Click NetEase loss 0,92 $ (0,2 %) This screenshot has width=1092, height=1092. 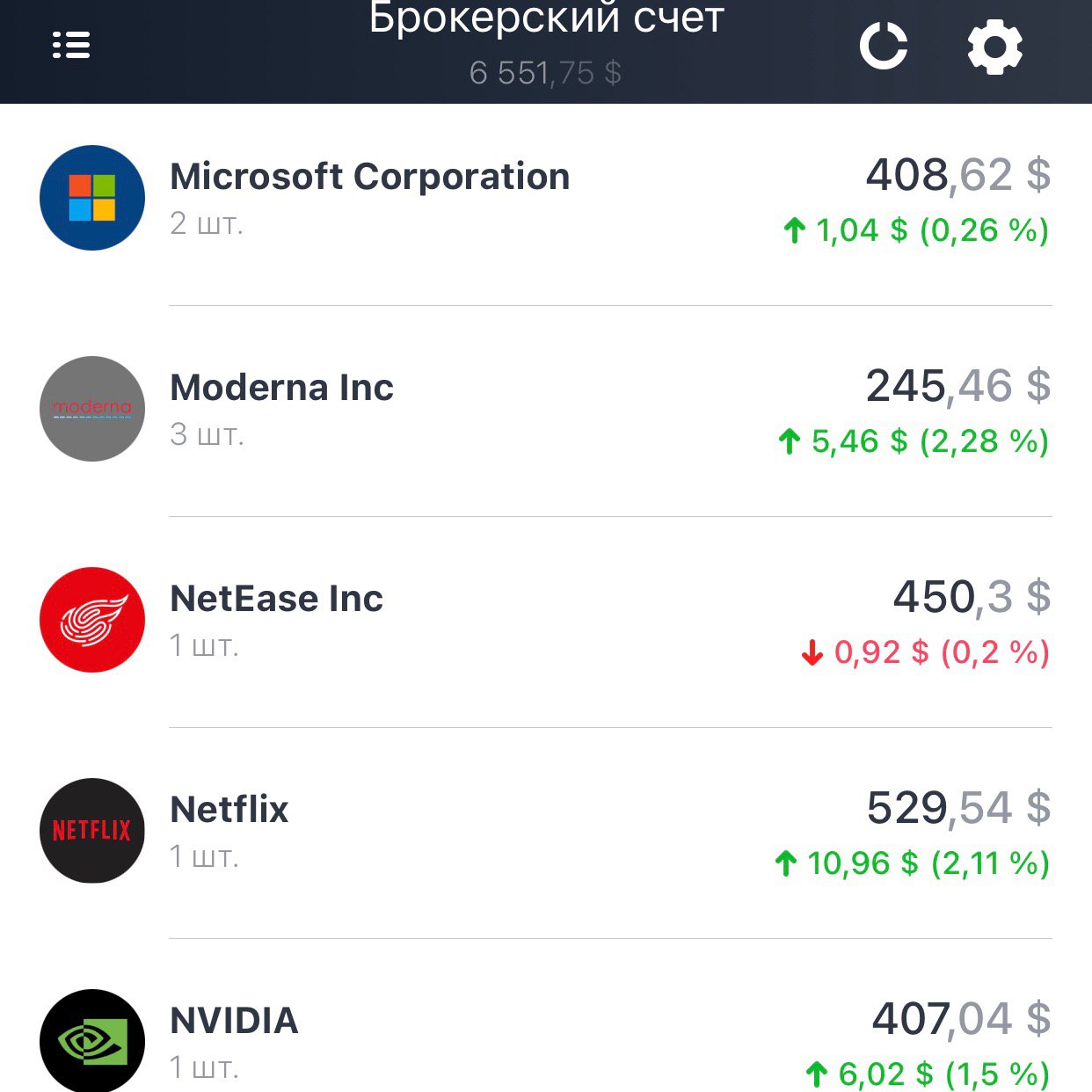(925, 652)
